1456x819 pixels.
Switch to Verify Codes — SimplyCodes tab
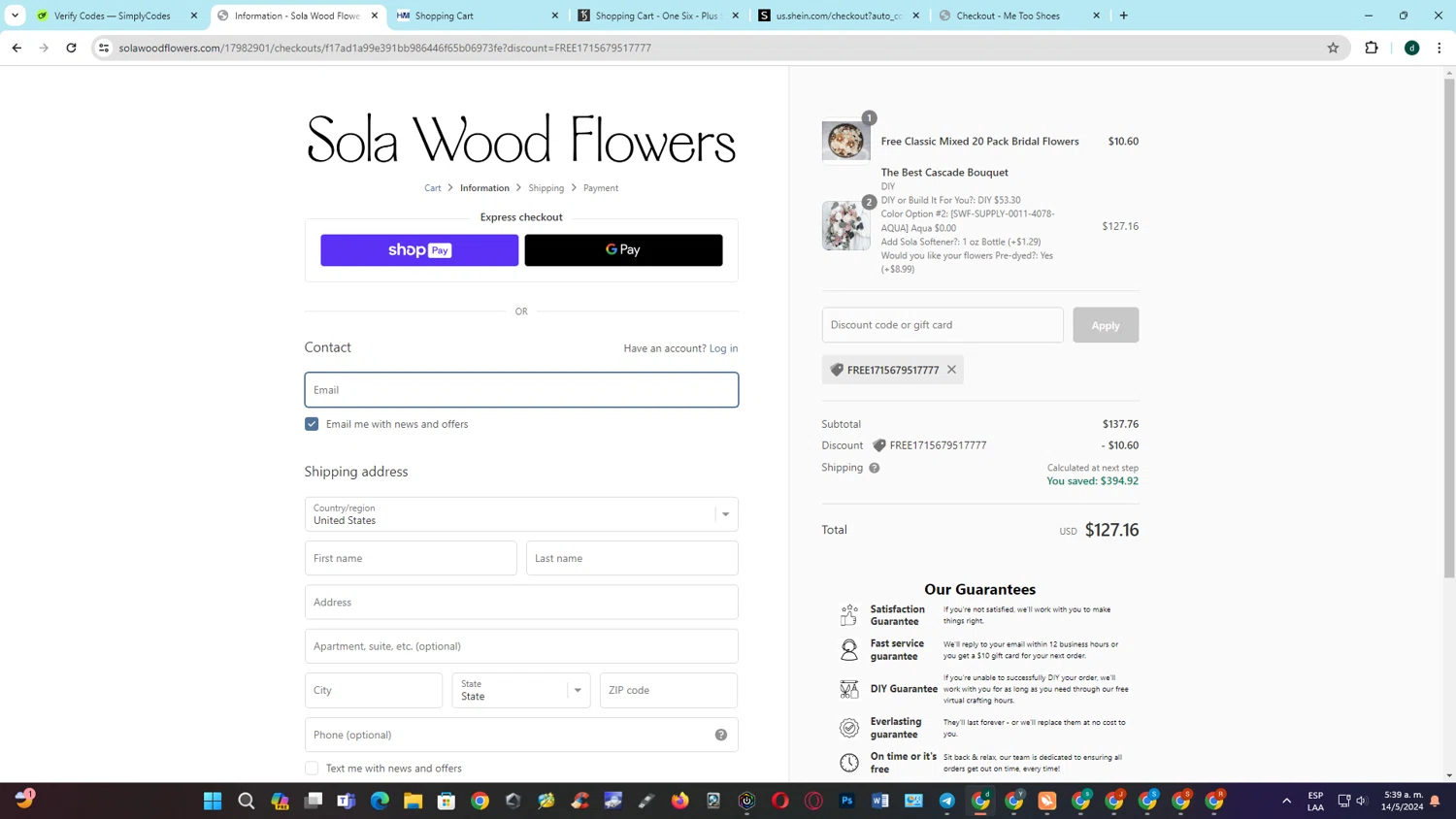point(116,16)
